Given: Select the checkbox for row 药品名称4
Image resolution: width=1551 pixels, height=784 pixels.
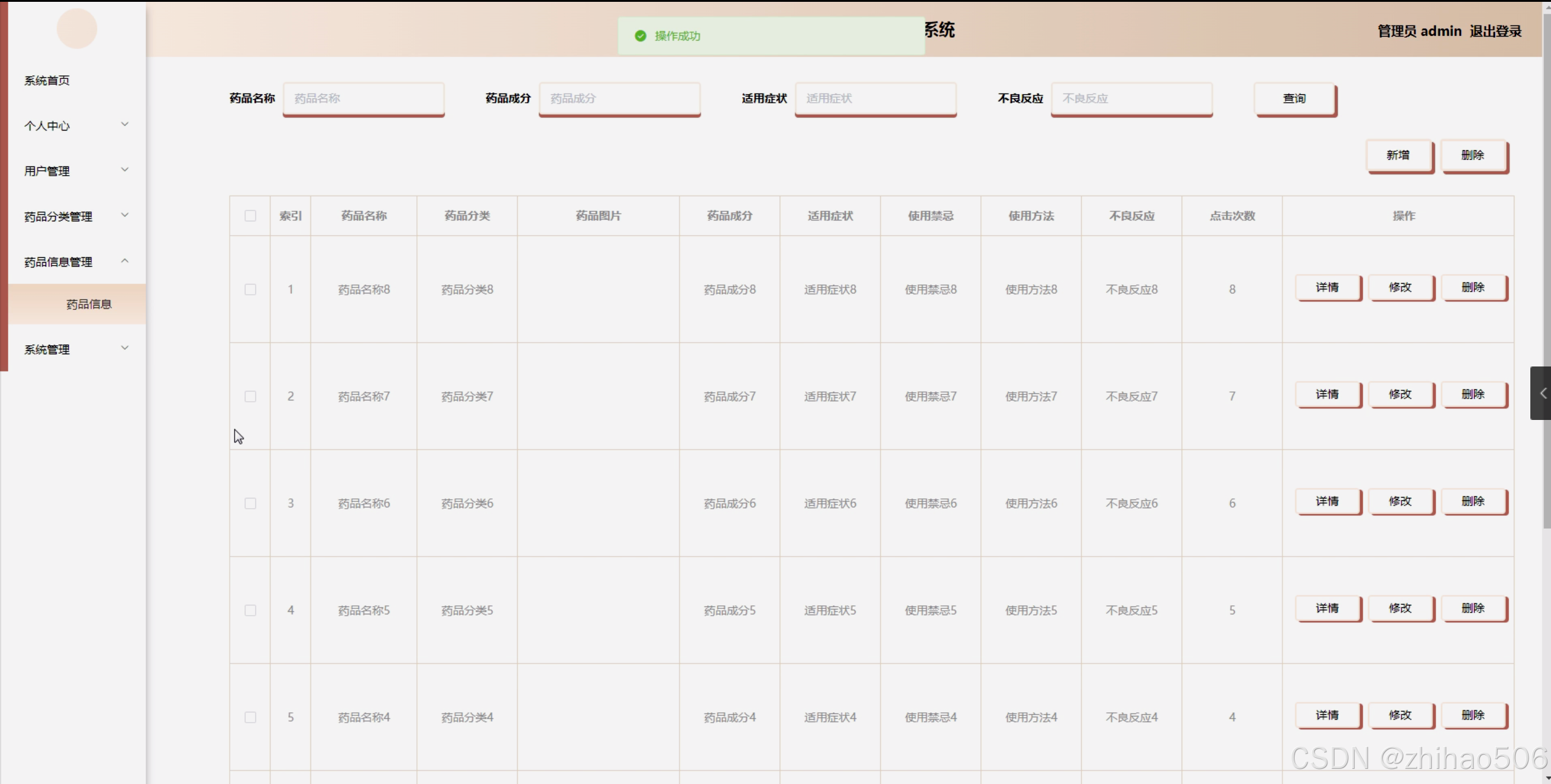Looking at the screenshot, I should [x=250, y=717].
